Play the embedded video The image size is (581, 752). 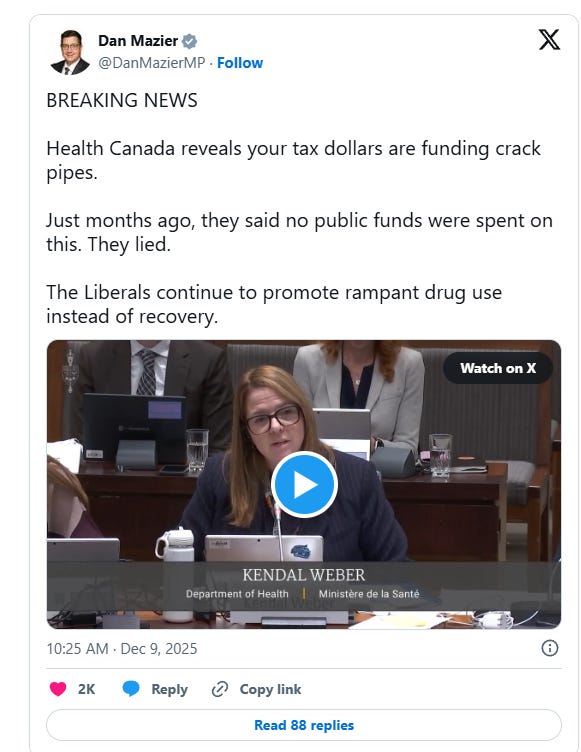tap(304, 484)
